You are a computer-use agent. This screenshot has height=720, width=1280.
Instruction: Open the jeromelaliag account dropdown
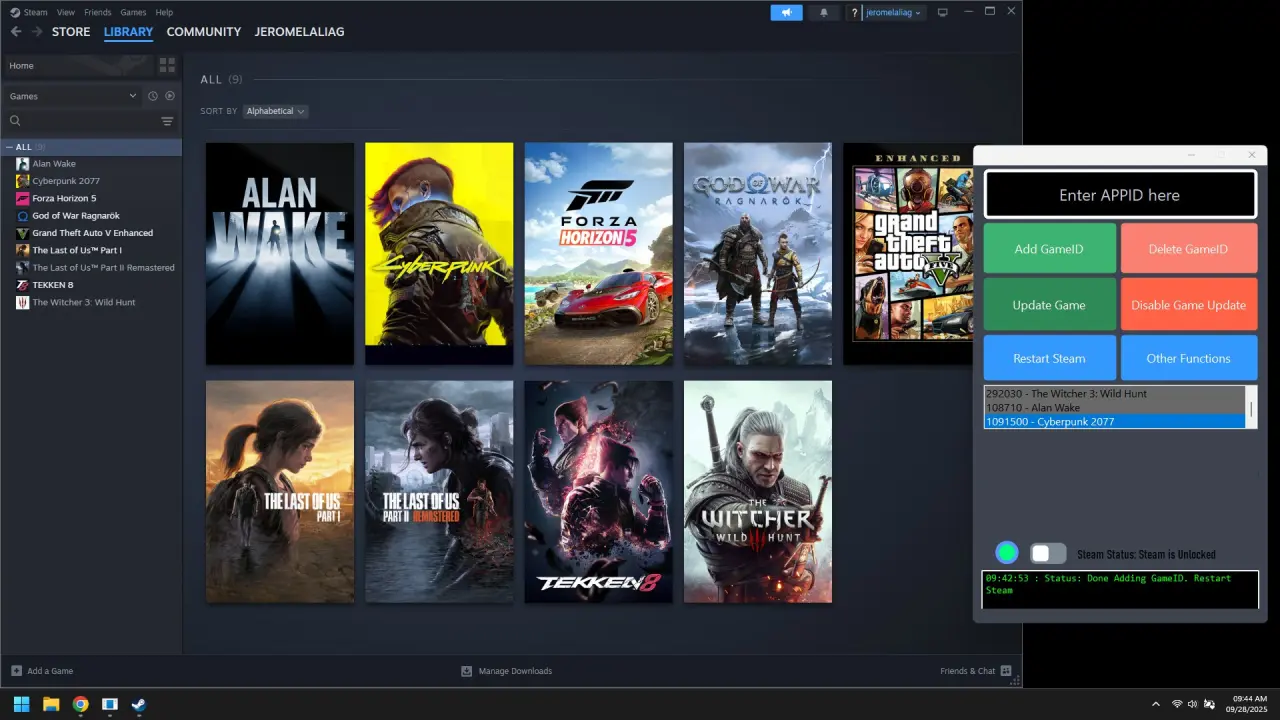(x=893, y=13)
